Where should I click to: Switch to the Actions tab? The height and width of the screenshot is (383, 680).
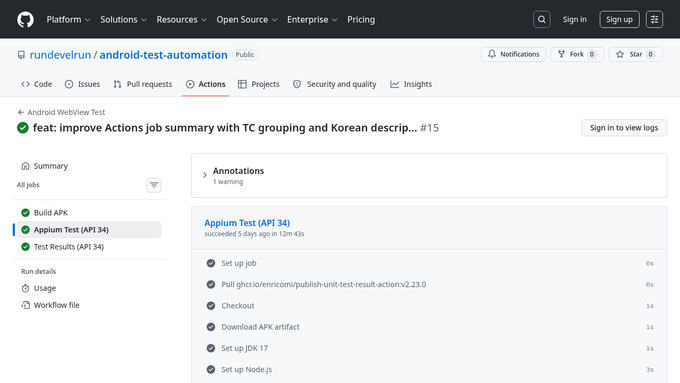click(206, 84)
